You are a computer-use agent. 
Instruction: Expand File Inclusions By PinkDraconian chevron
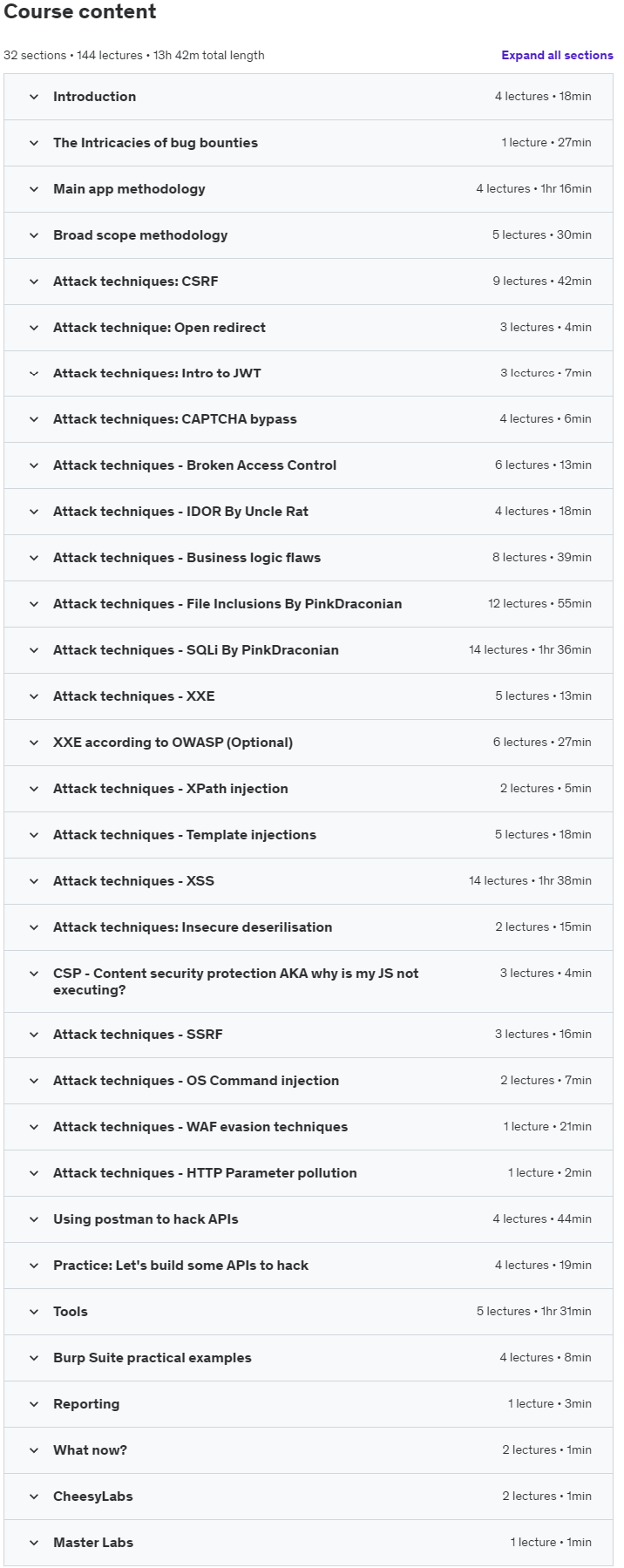34,604
